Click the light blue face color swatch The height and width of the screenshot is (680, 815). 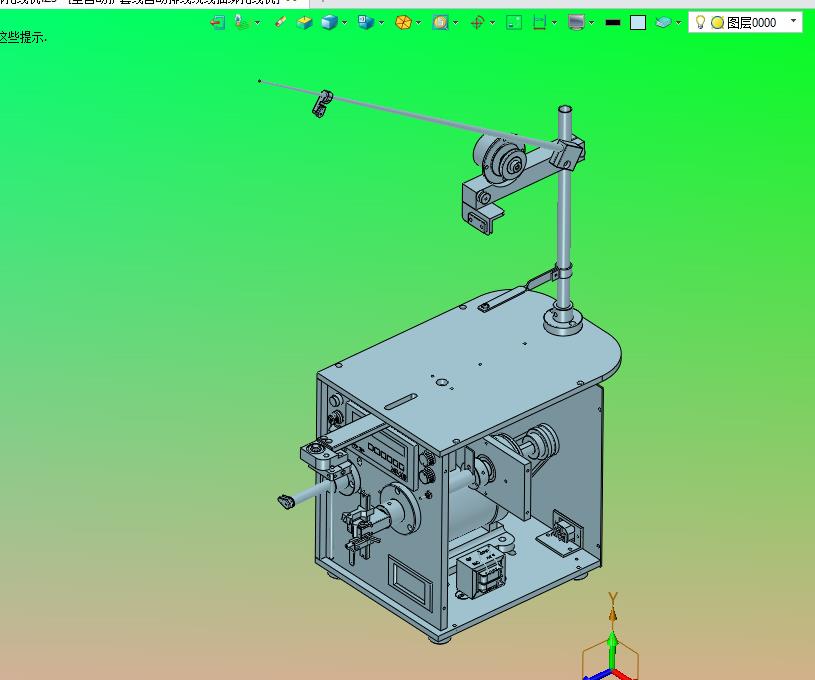(638, 22)
